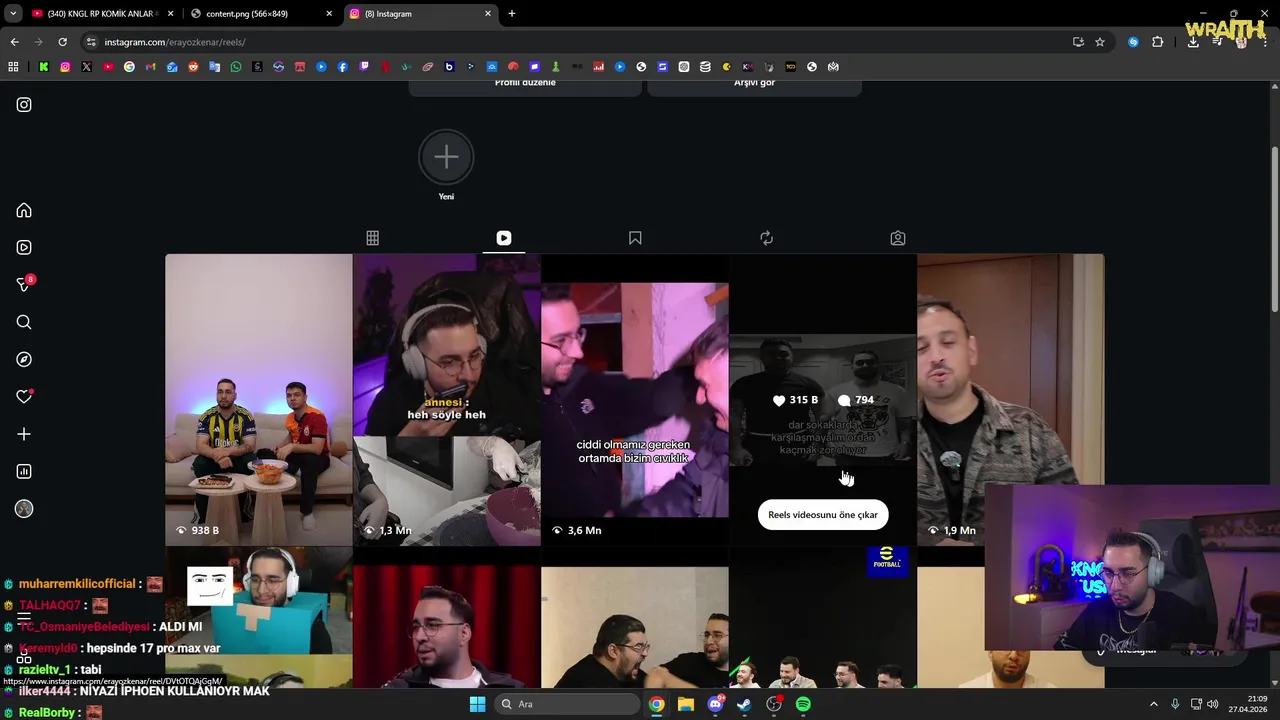1280x720 pixels.
Task: Open the reel with 3,6 Mn views
Action: [x=635, y=400]
